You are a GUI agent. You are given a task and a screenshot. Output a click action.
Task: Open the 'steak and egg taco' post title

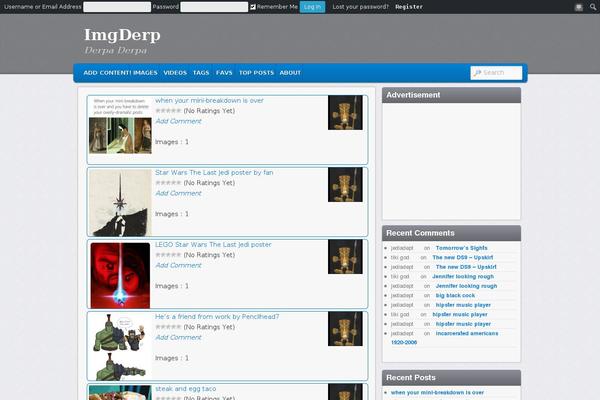pyautogui.click(x=186, y=389)
